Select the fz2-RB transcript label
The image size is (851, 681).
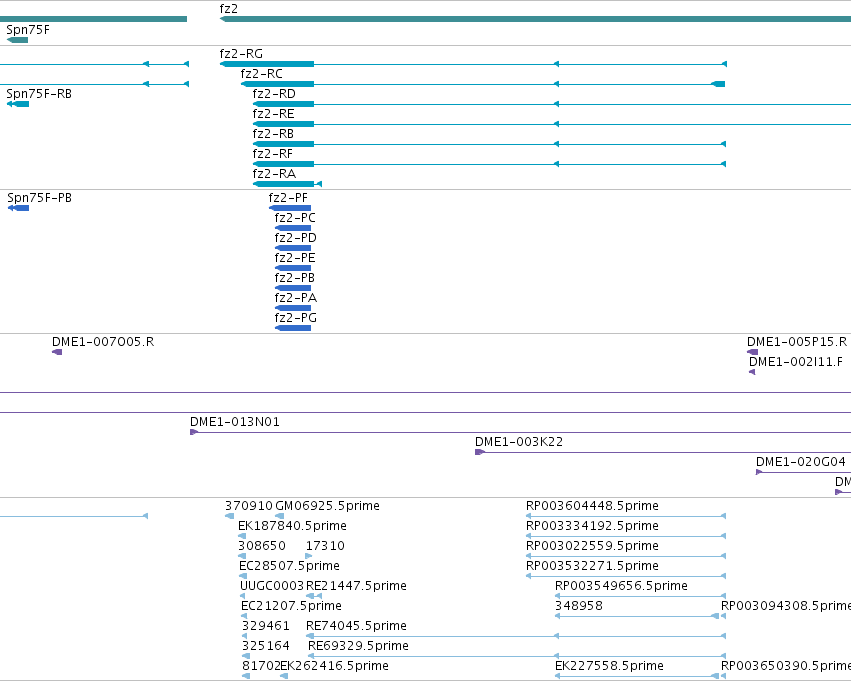pyautogui.click(x=274, y=134)
